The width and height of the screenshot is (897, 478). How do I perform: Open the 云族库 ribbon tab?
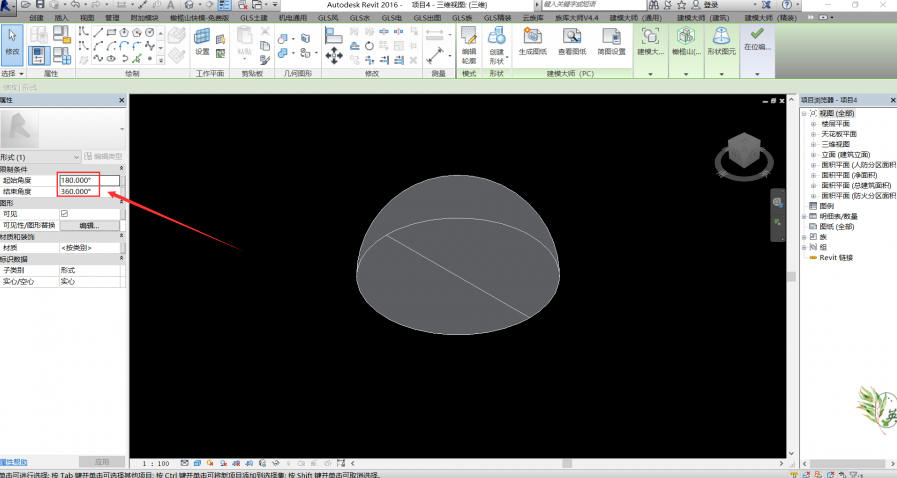(533, 18)
